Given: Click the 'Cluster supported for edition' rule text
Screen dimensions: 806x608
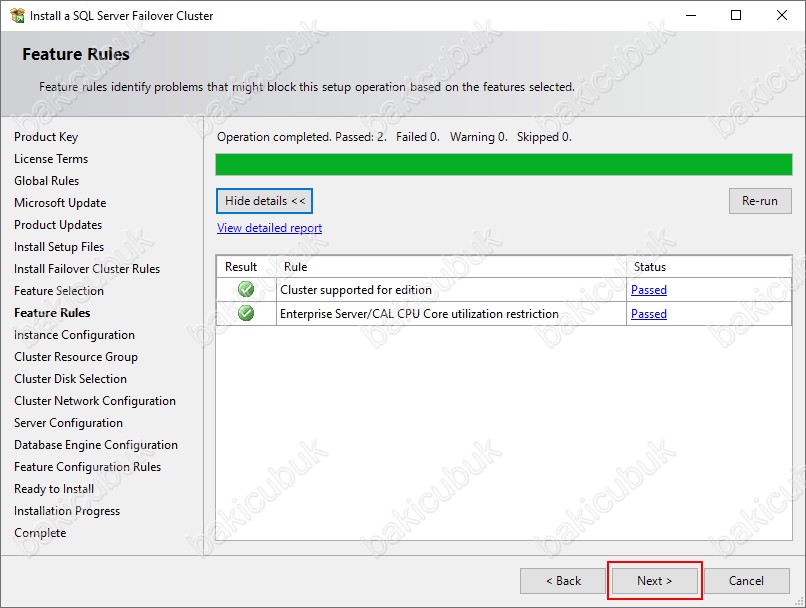Looking at the screenshot, I should click(x=356, y=290).
